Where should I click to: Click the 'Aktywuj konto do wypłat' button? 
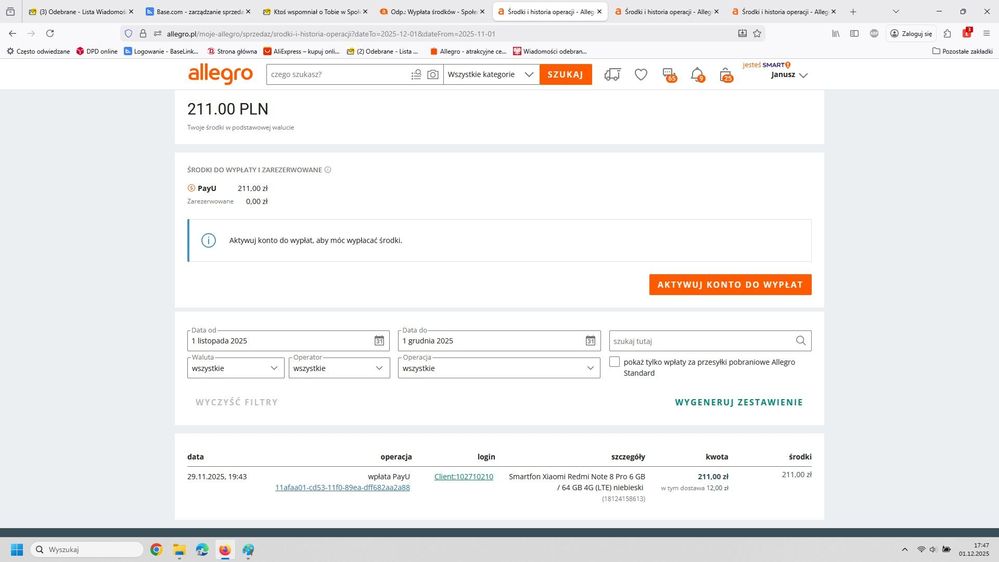pyautogui.click(x=730, y=285)
